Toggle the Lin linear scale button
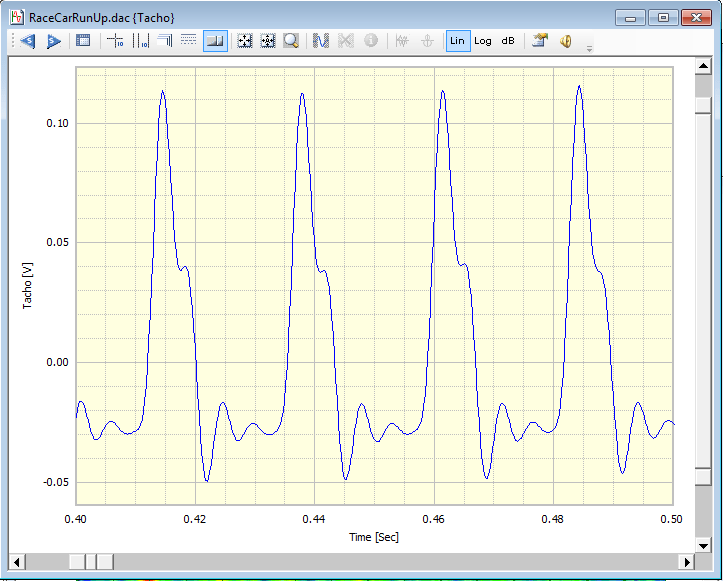Screen dimensions: 723x581 coord(457,41)
